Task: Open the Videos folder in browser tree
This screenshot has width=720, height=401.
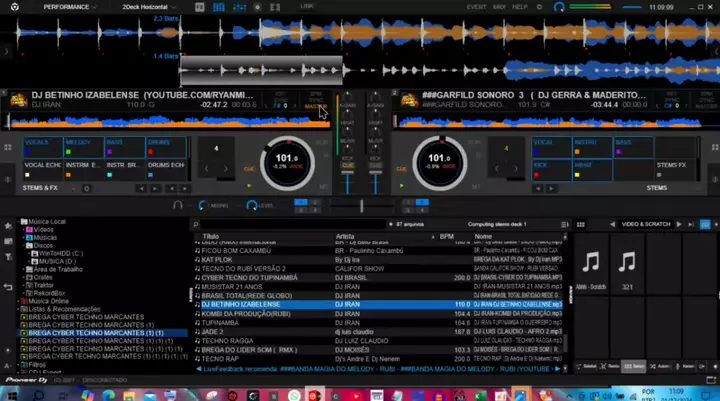Action: pyautogui.click(x=44, y=229)
